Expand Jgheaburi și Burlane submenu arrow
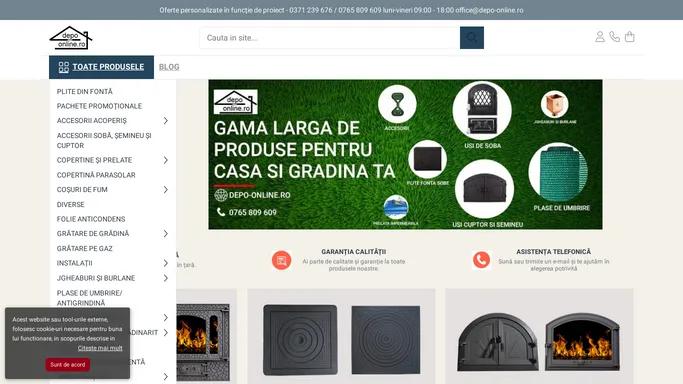The image size is (683, 384). [x=166, y=278]
